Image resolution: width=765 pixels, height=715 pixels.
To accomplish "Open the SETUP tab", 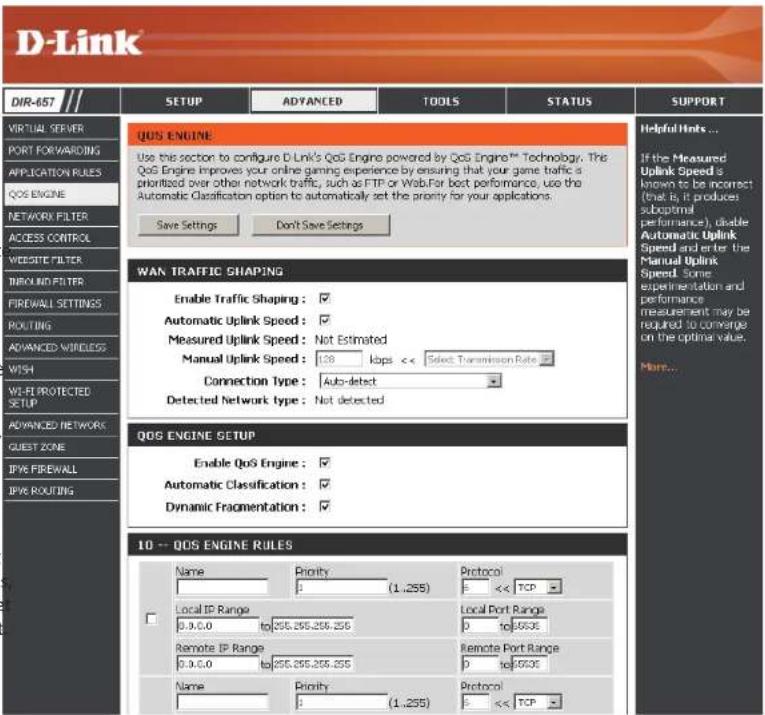I will tap(184, 101).
